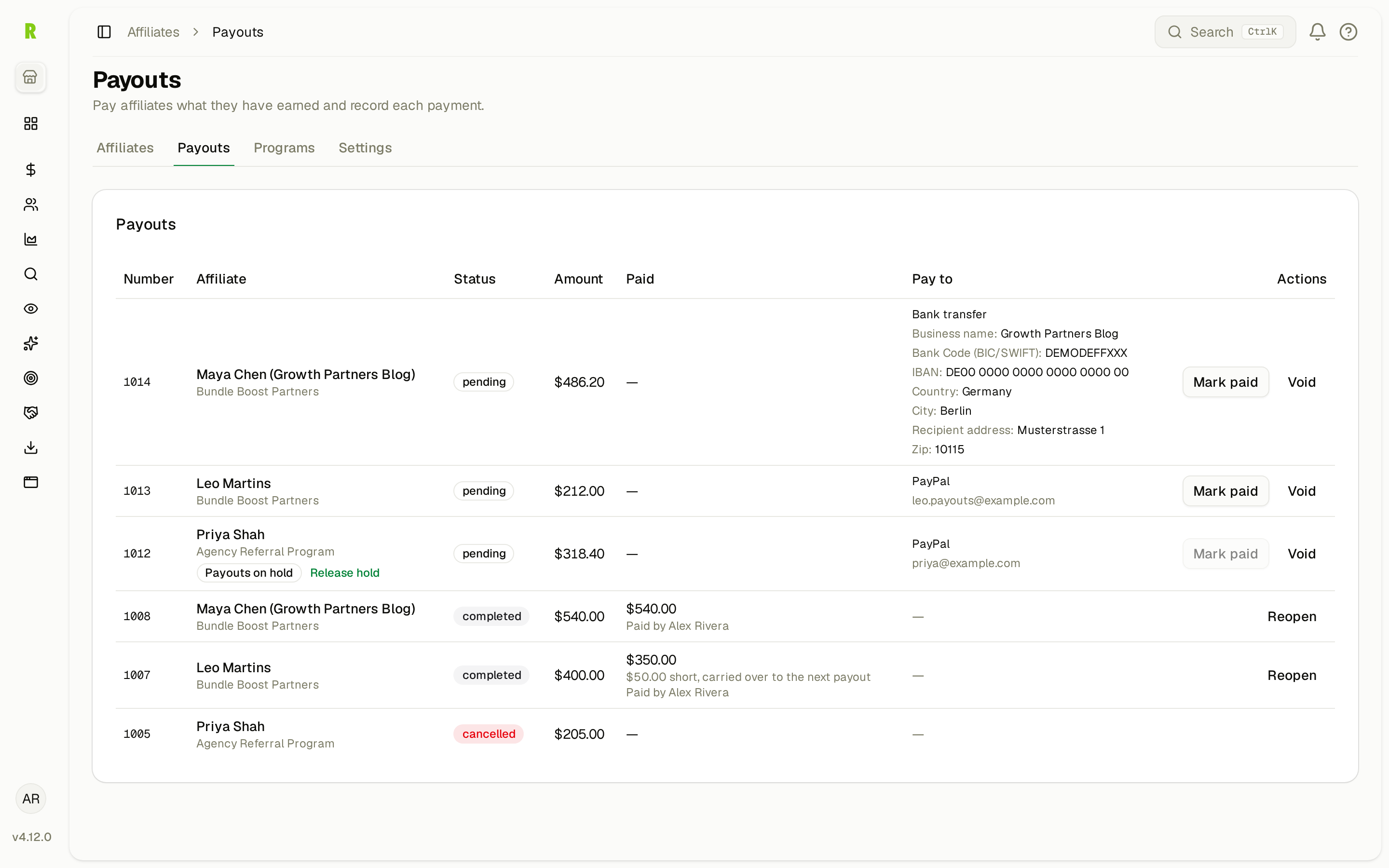This screenshot has height=868, width=1389.
Task: Click priya@example.com PayPal address
Action: [x=966, y=563]
